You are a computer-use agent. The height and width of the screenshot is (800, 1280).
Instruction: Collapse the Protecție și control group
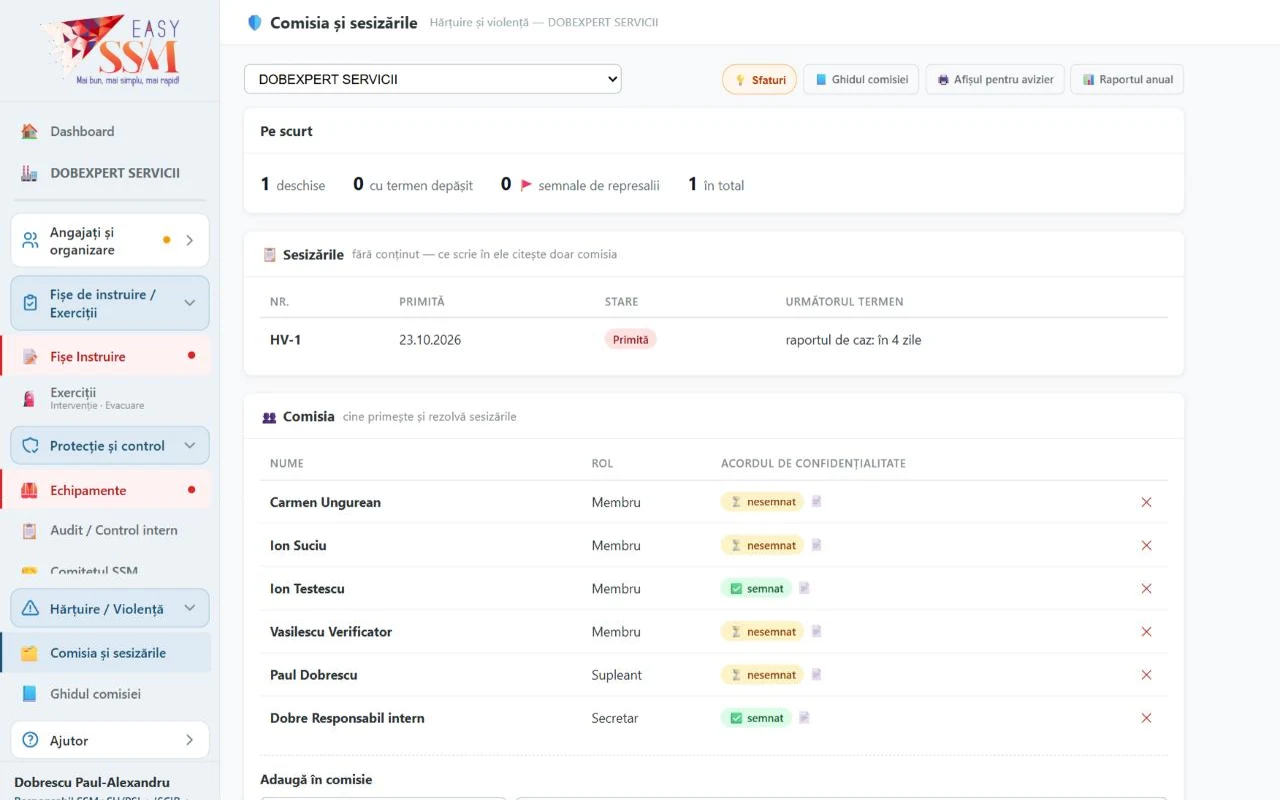pos(110,446)
